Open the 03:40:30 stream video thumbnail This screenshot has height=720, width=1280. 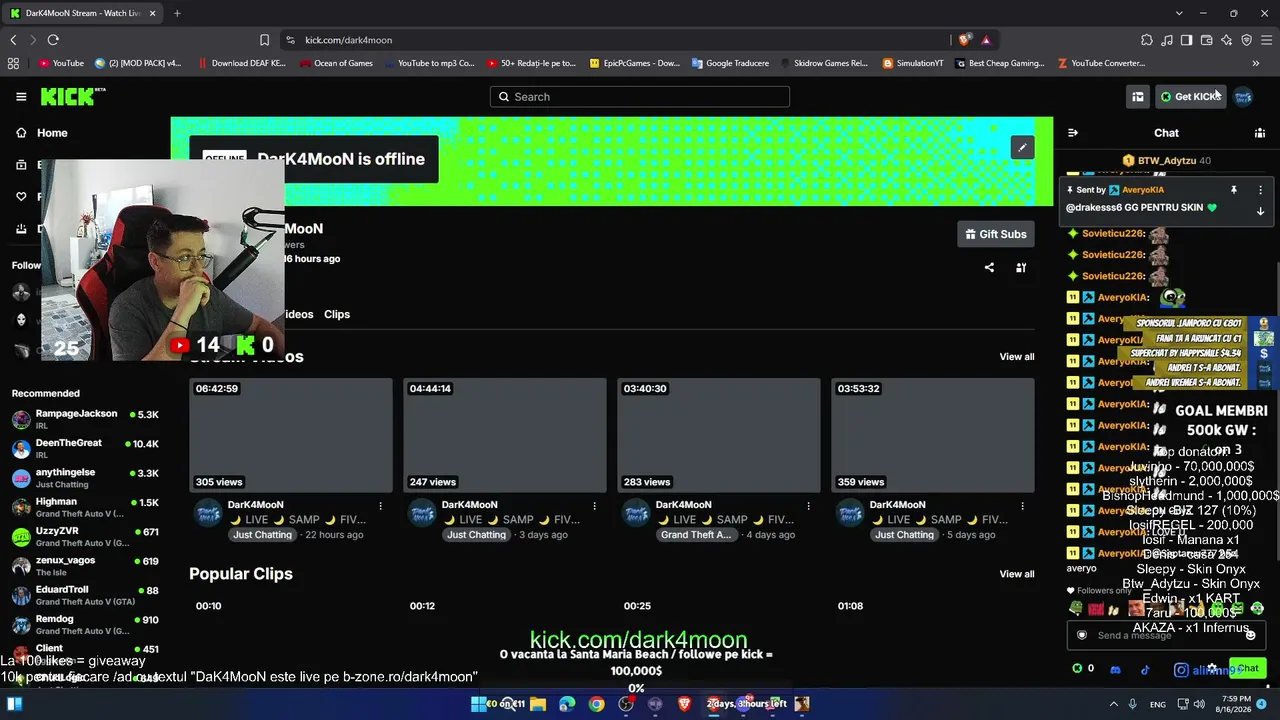pos(719,435)
